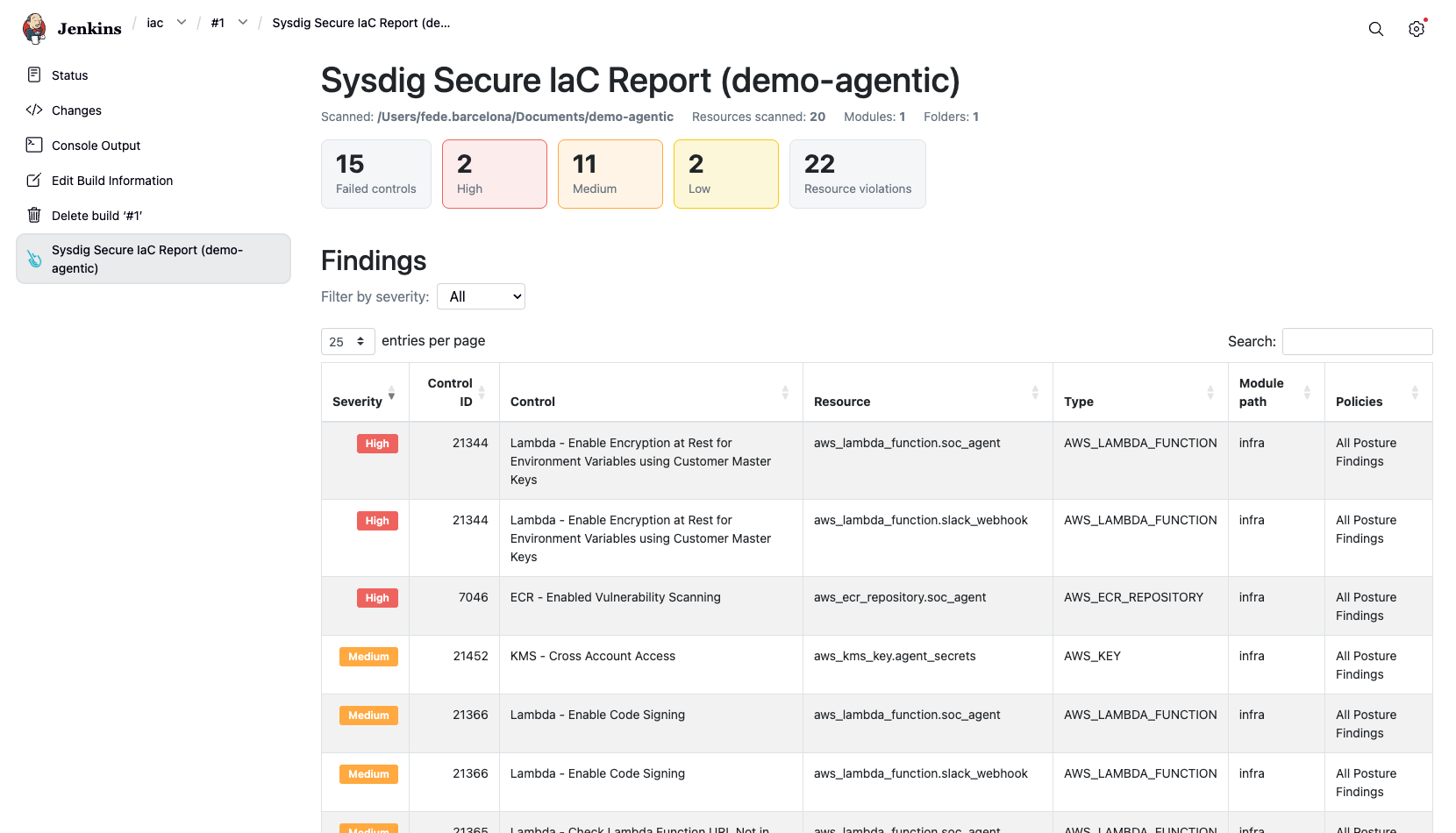Click the Changes code icon
Image resolution: width=1456 pixels, height=833 pixels.
click(x=34, y=110)
